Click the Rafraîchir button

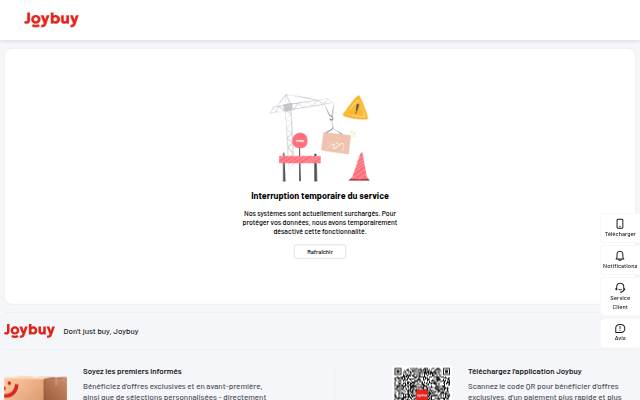[x=320, y=252]
